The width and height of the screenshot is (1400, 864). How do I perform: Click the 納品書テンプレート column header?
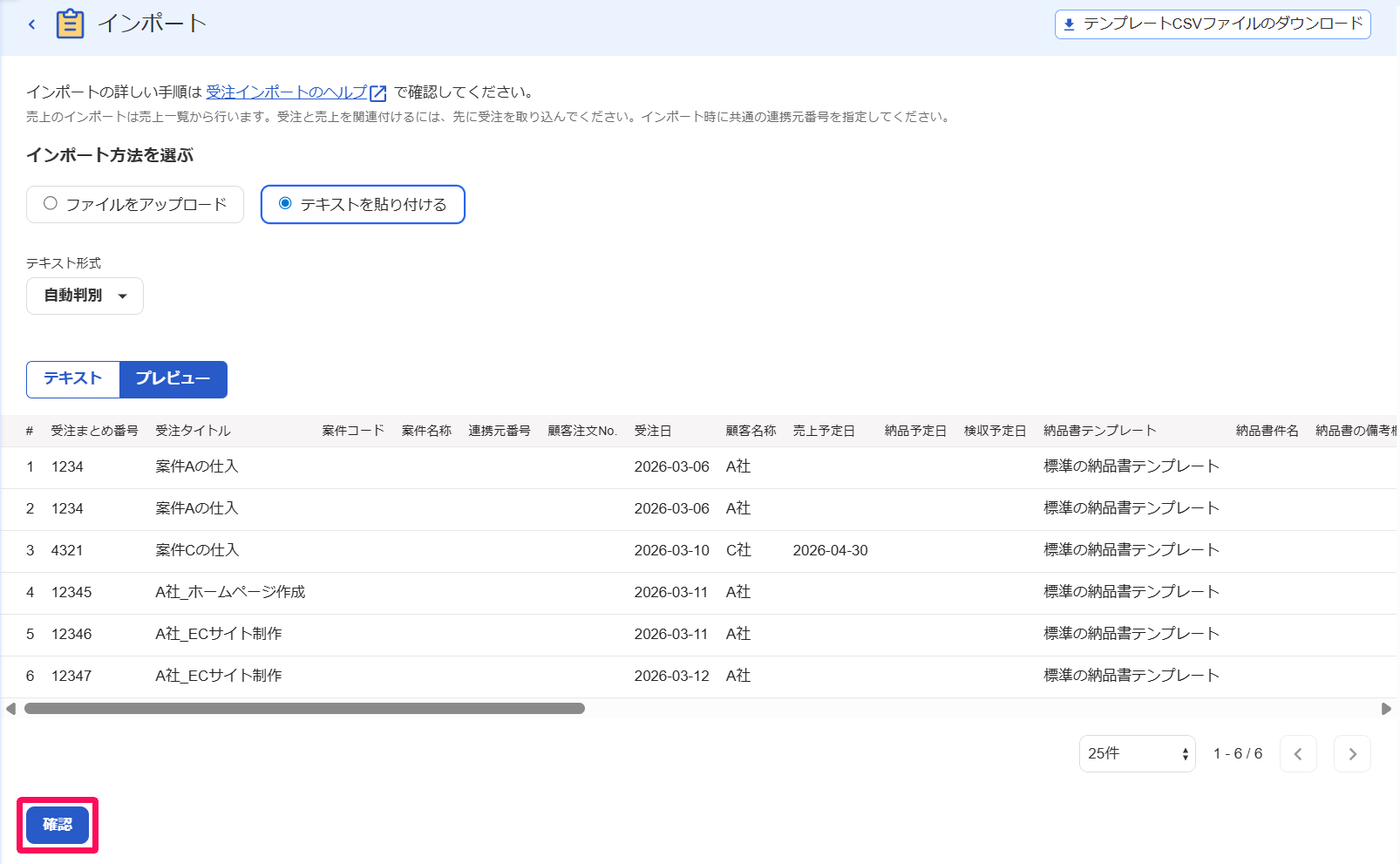pyautogui.click(x=1100, y=431)
